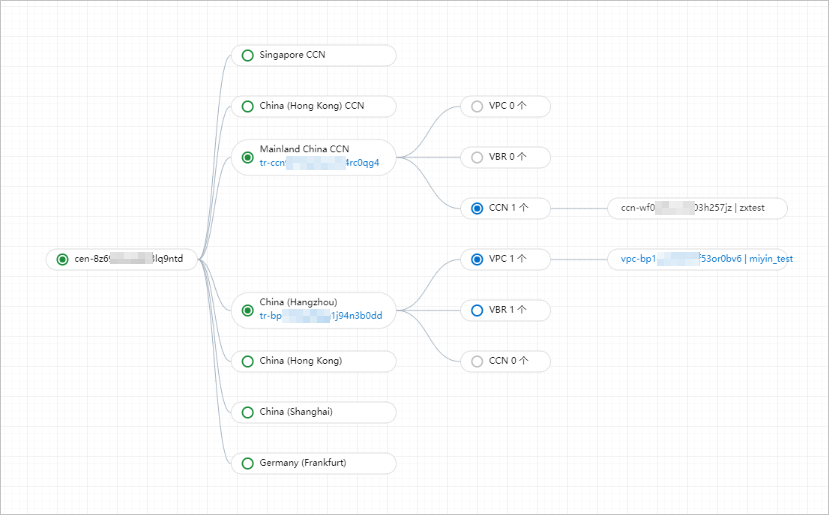Select the Singapore CCN label
Image resolution: width=829 pixels, height=515 pixels.
(x=292, y=54)
